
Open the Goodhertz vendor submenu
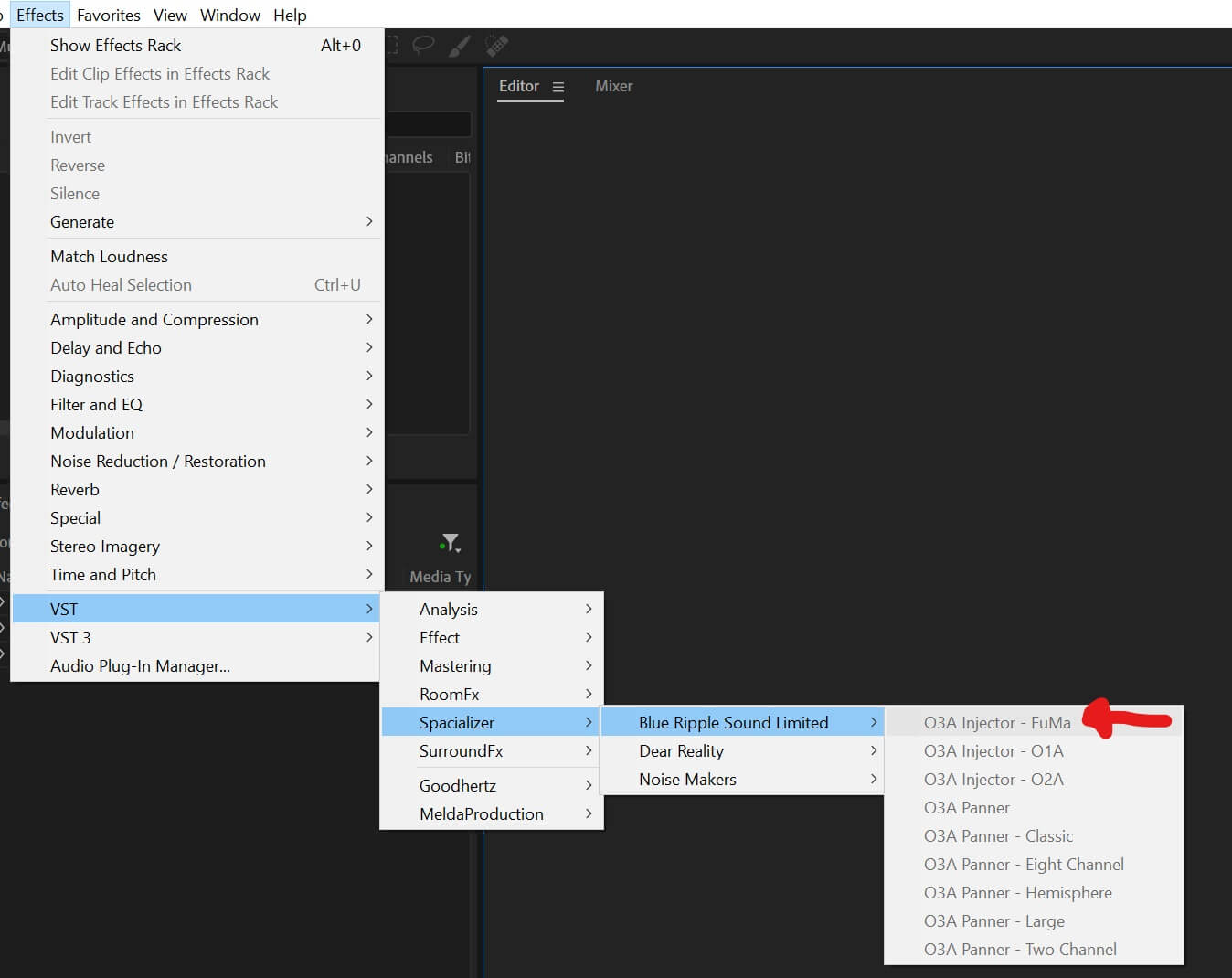(492, 785)
